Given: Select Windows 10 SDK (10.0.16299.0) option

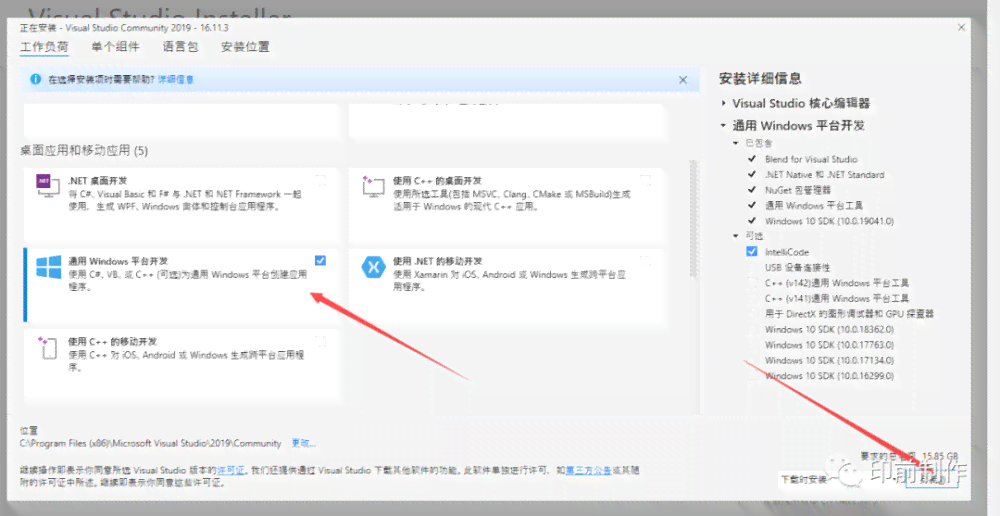Looking at the screenshot, I should tap(829, 376).
